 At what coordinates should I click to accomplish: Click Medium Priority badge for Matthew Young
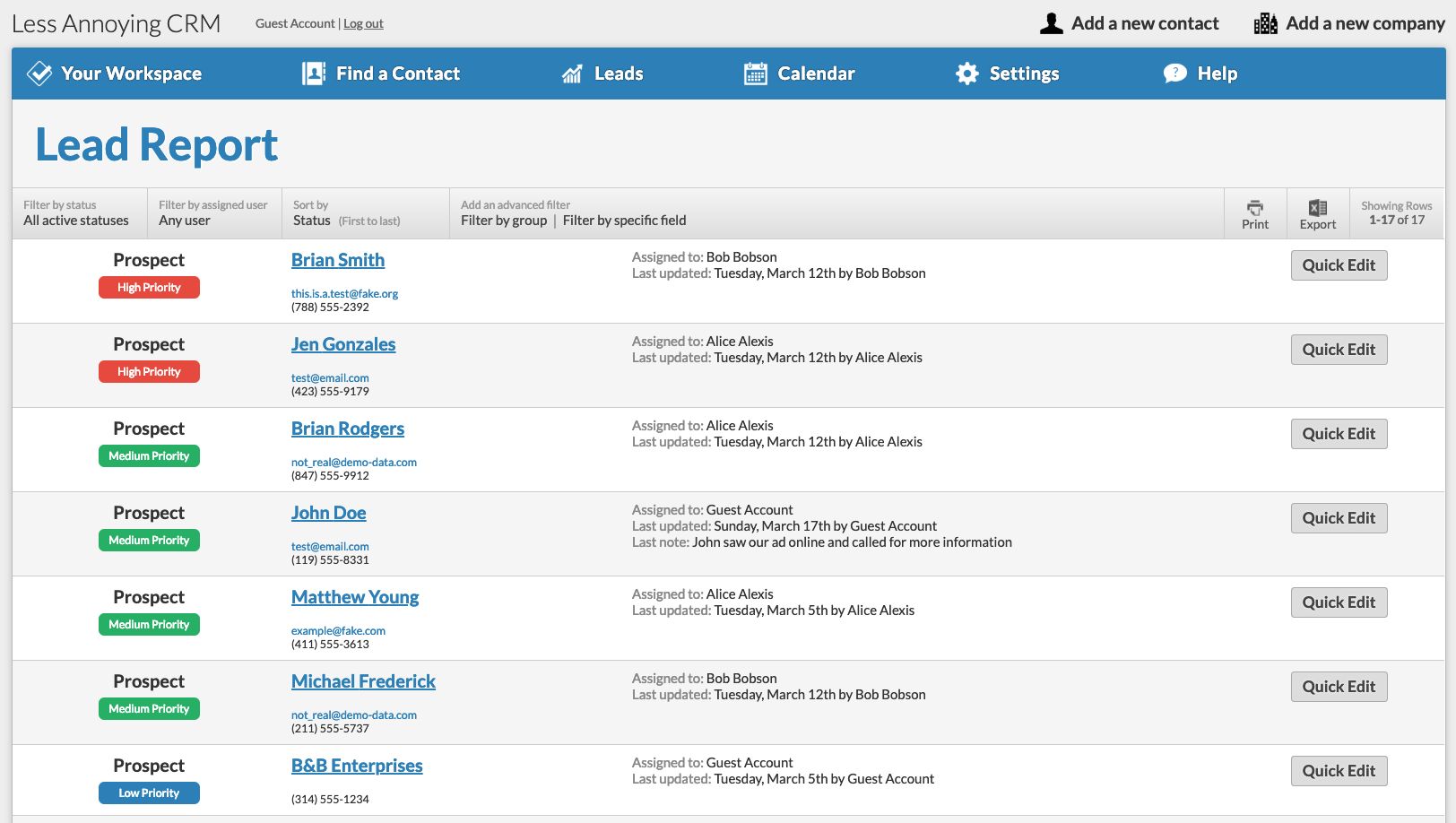[149, 625]
